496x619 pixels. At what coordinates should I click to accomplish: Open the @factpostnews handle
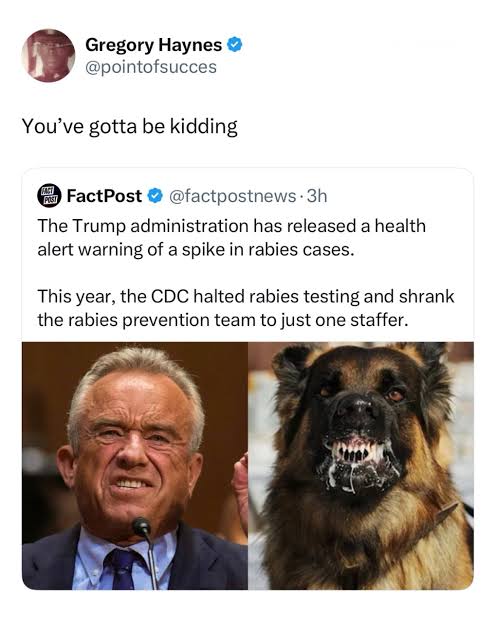tap(232, 196)
